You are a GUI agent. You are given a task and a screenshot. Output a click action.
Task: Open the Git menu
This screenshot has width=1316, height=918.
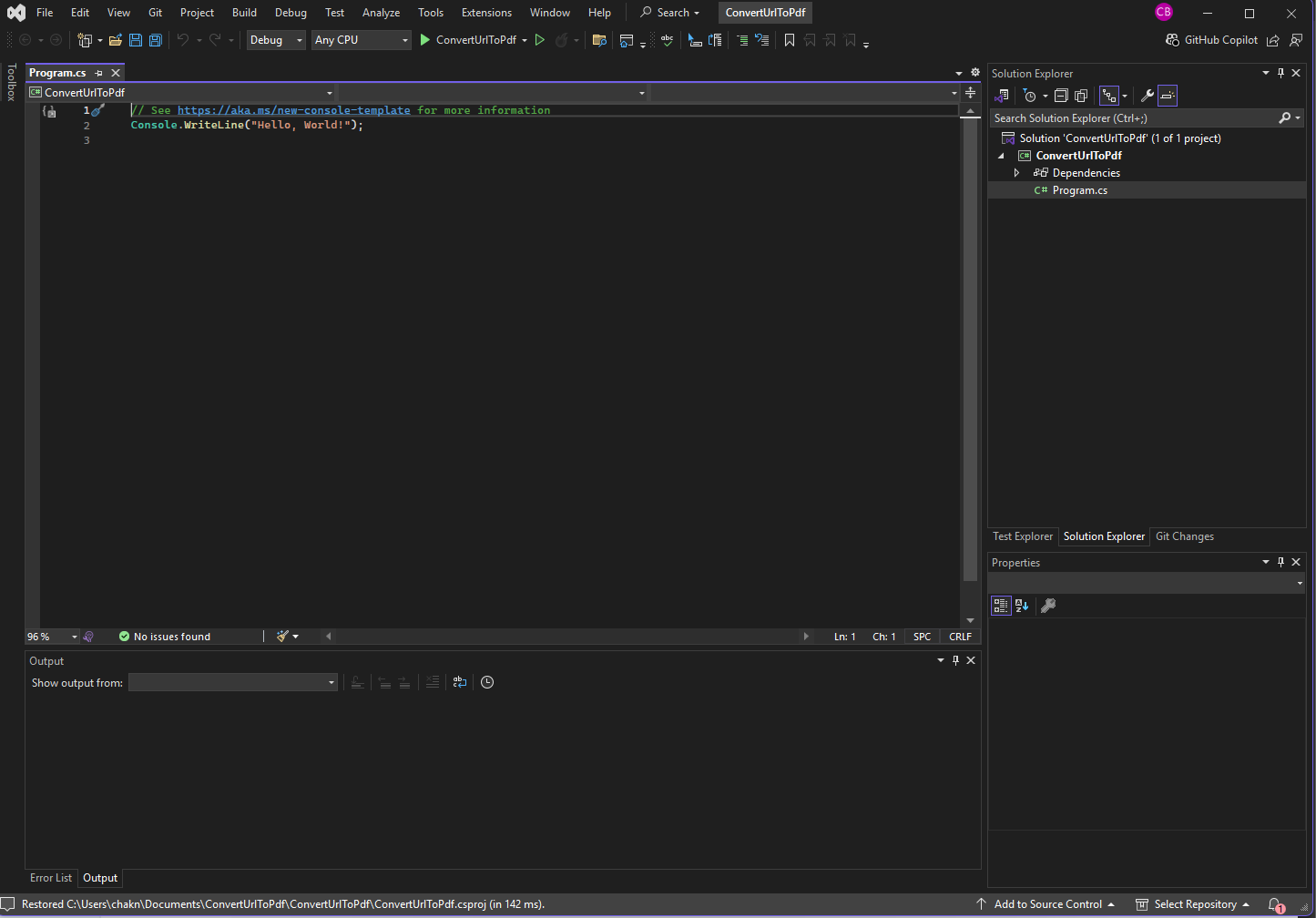tap(156, 13)
